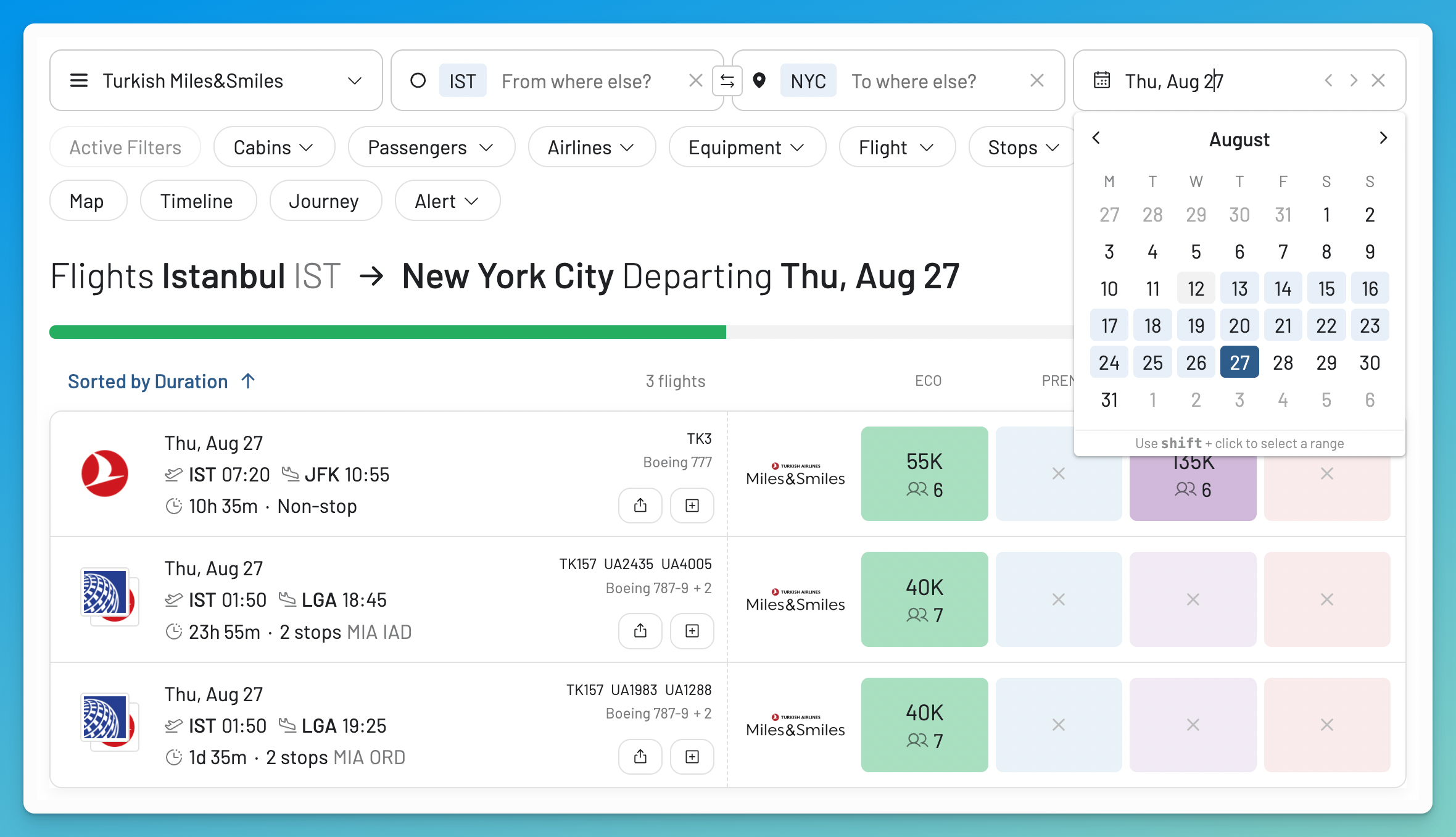Share the TK3 nonstop flight
Screen dimensions: 1456x837
pos(640,506)
